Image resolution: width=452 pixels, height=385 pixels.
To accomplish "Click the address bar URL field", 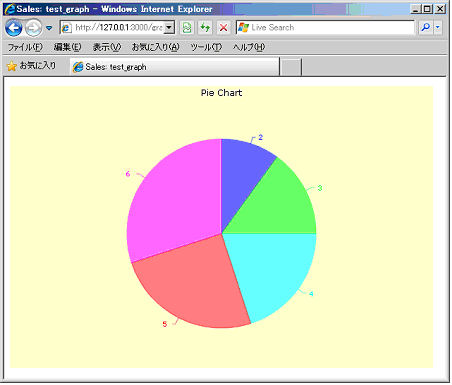I will [x=118, y=27].
